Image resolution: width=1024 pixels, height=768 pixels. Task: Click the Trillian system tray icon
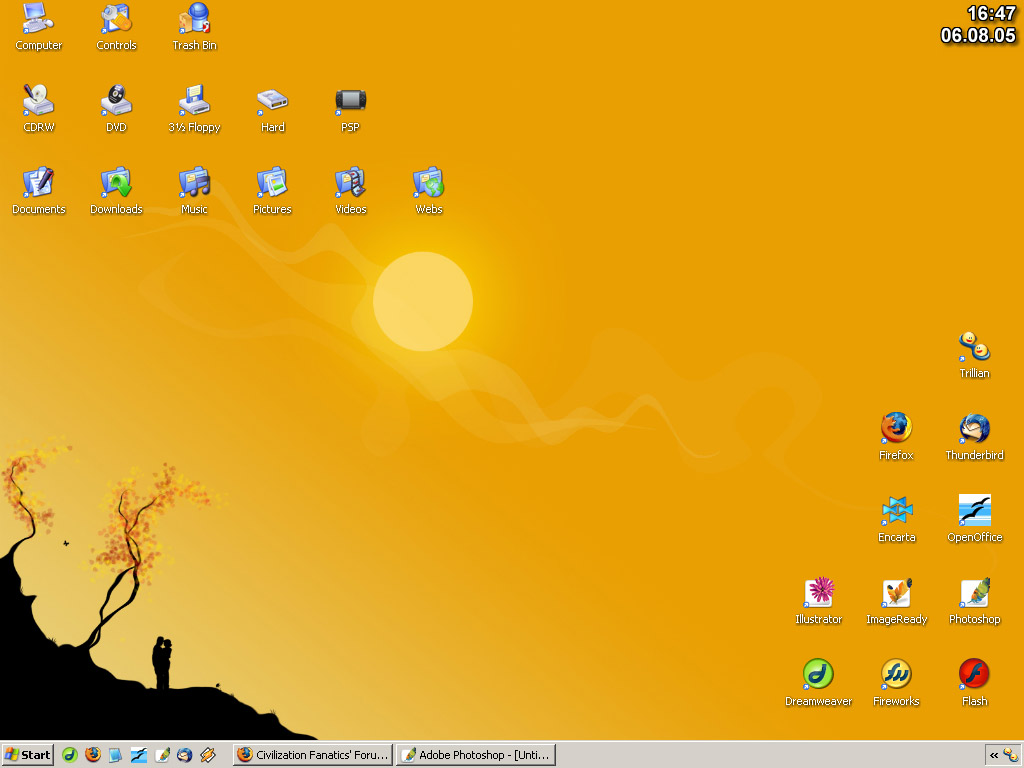(1012, 755)
